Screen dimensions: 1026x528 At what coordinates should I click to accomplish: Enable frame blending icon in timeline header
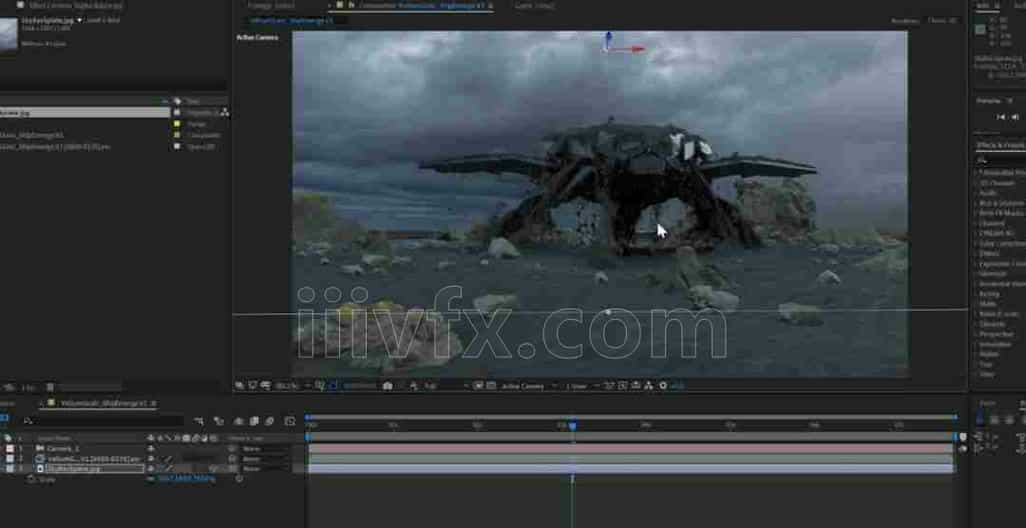pyautogui.click(x=254, y=421)
